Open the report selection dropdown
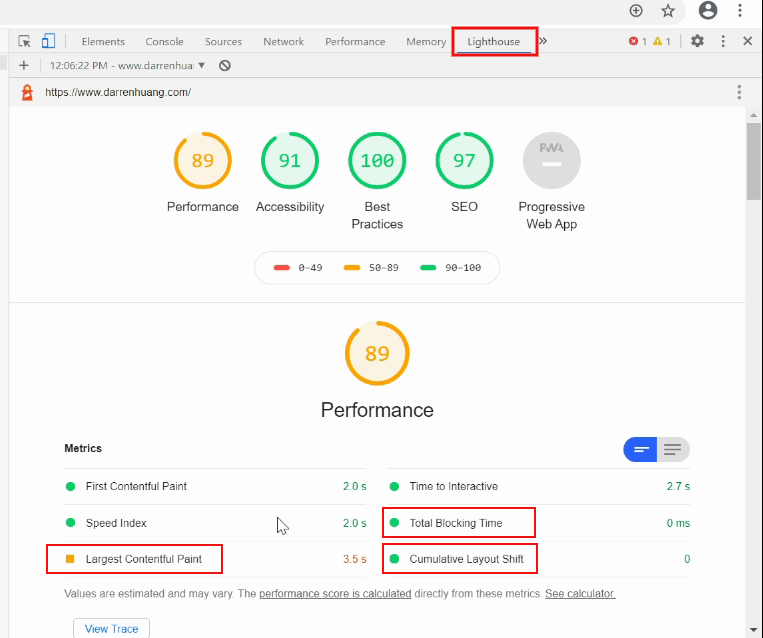Image resolution: width=763 pixels, height=638 pixels. pyautogui.click(x=127, y=65)
